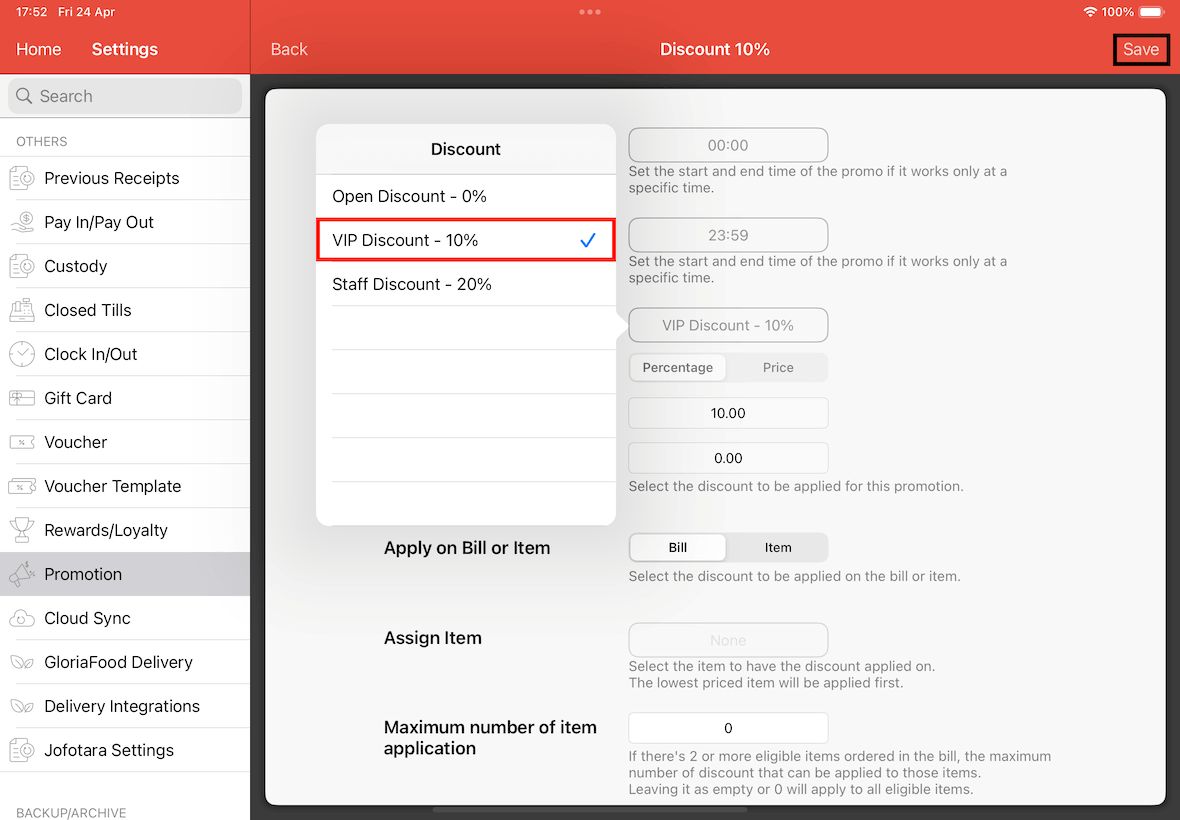Click the Gift Card icon
The width and height of the screenshot is (1180, 820).
click(x=22, y=398)
